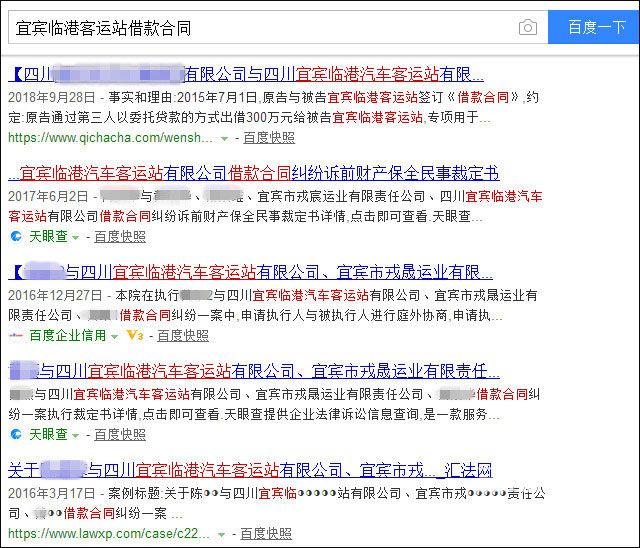Click 天眼查 logo icon under 执行裁定书详情 result

pos(16,434)
